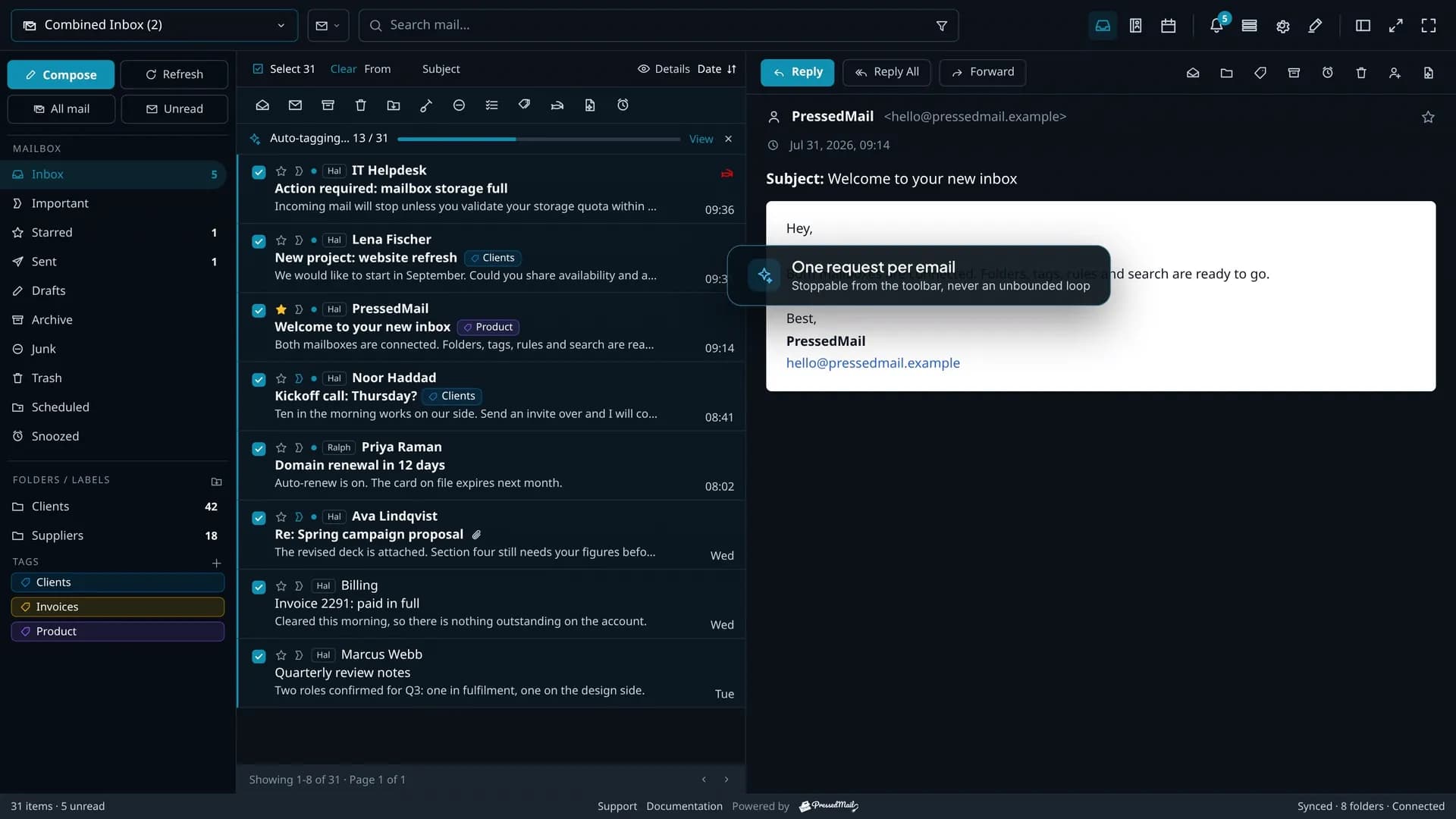Add a new tag with the plus icon

click(x=216, y=563)
